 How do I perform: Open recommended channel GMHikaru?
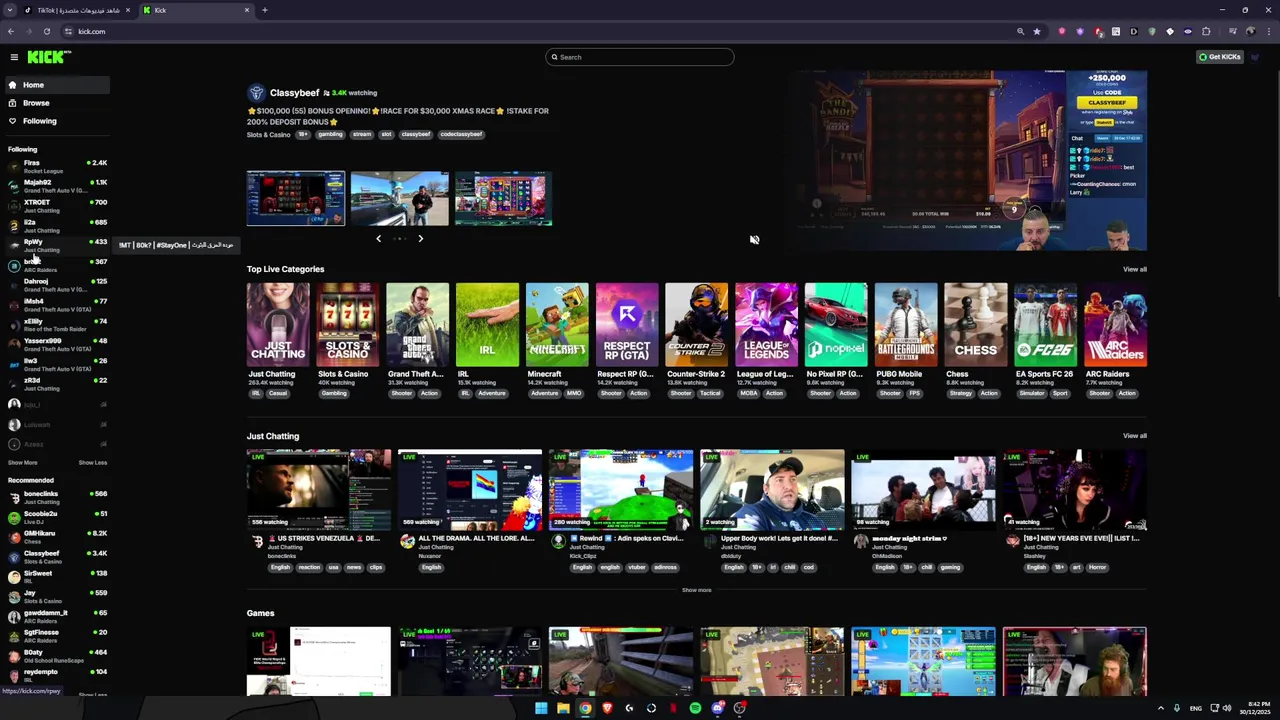click(55, 537)
